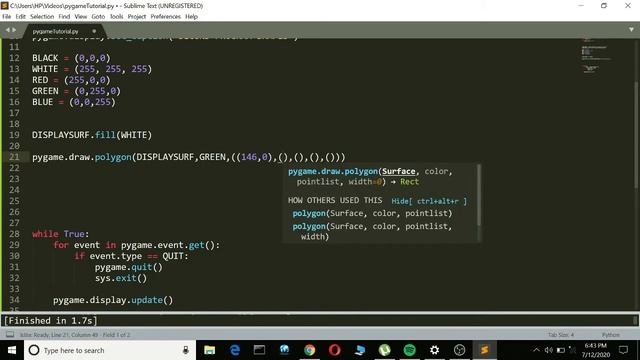This screenshot has width=640, height=360.
Task: Click on the pygame.quit() line
Action: 129,267
